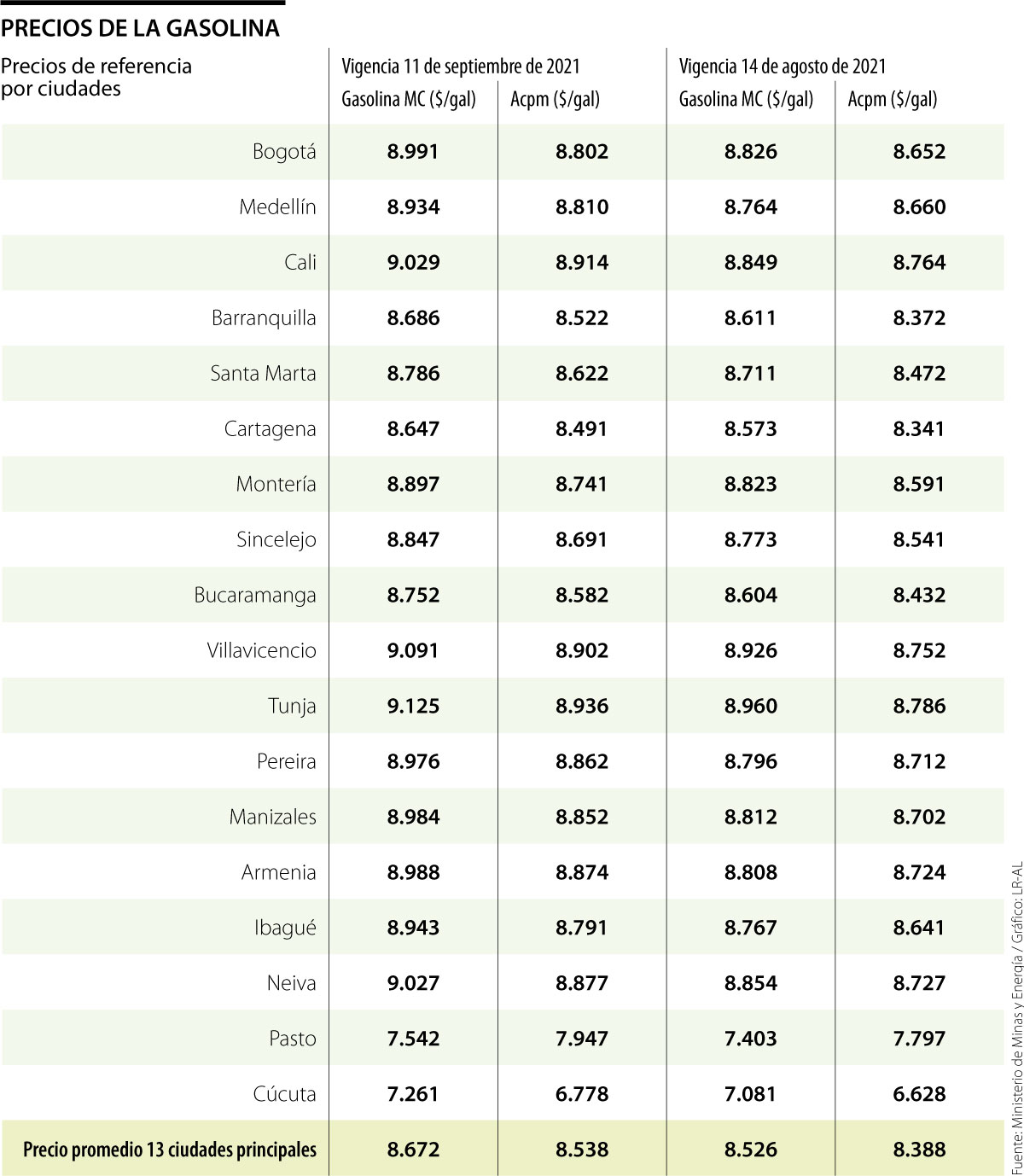The width and height of the screenshot is (1024, 1176).
Task: Click the "Precio promedio 13 ciudades principales" label
Action: (170, 1150)
